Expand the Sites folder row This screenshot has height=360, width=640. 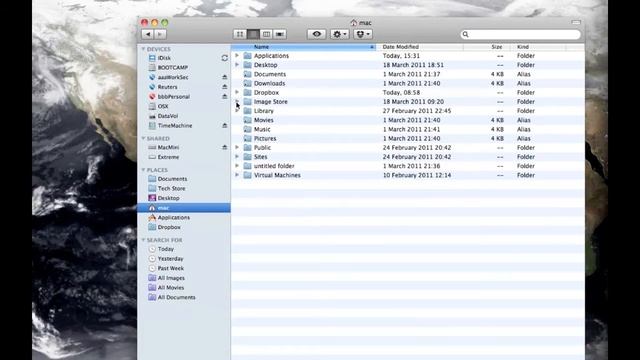pyautogui.click(x=237, y=157)
